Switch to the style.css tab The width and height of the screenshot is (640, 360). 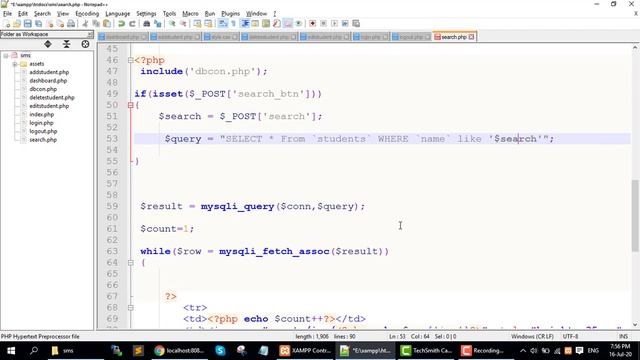[221, 37]
